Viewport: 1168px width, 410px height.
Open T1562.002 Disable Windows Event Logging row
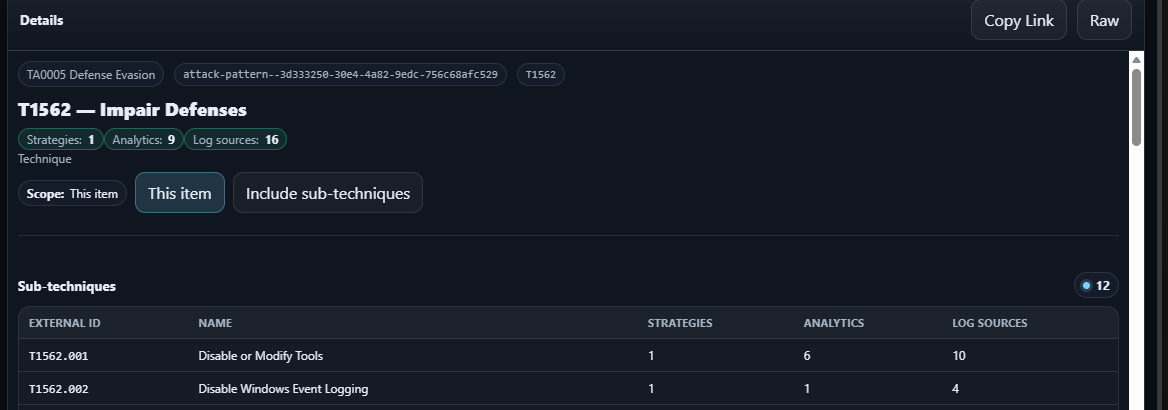[282, 389]
